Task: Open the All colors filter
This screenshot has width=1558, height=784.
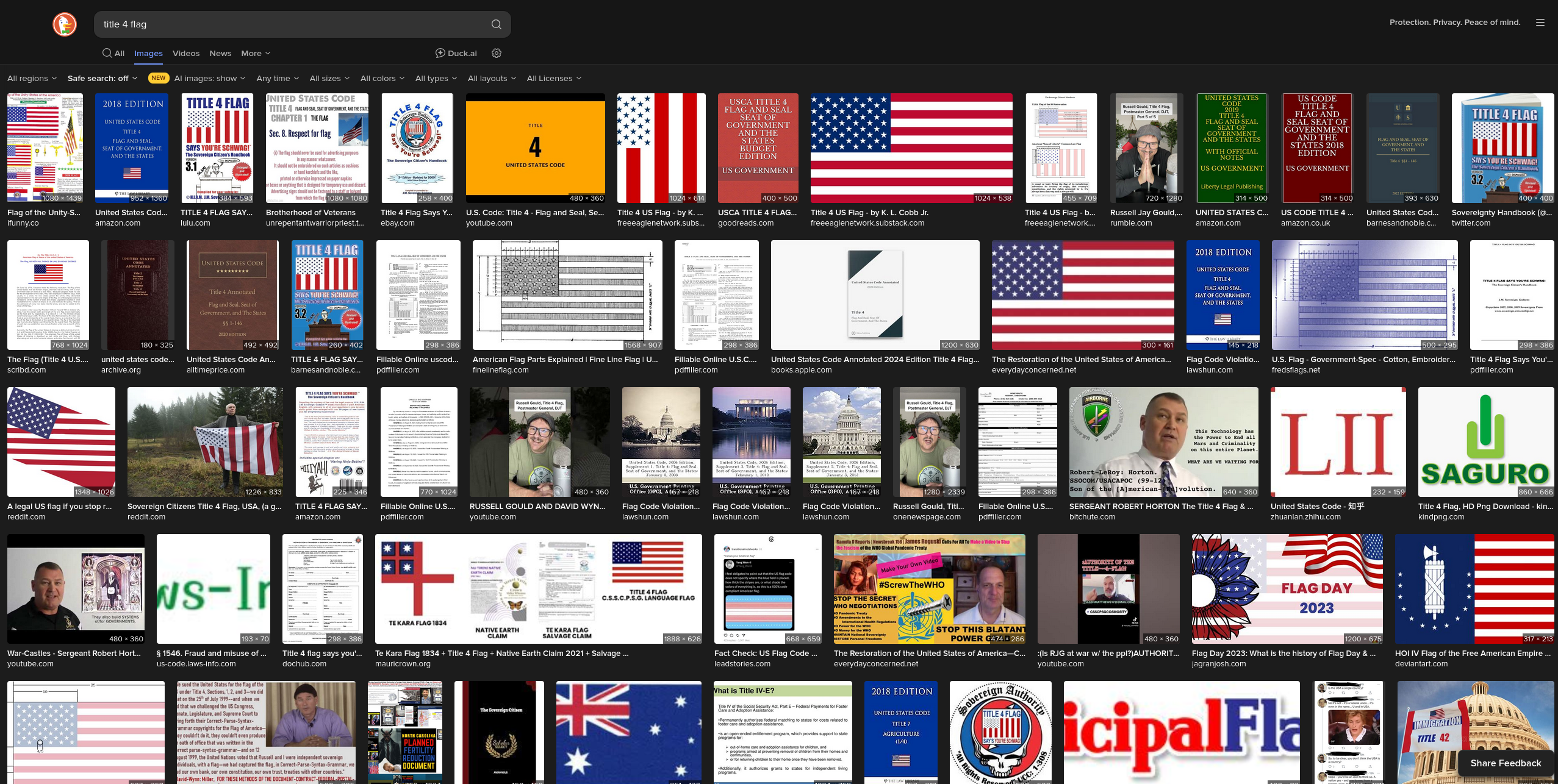Action: click(x=382, y=78)
